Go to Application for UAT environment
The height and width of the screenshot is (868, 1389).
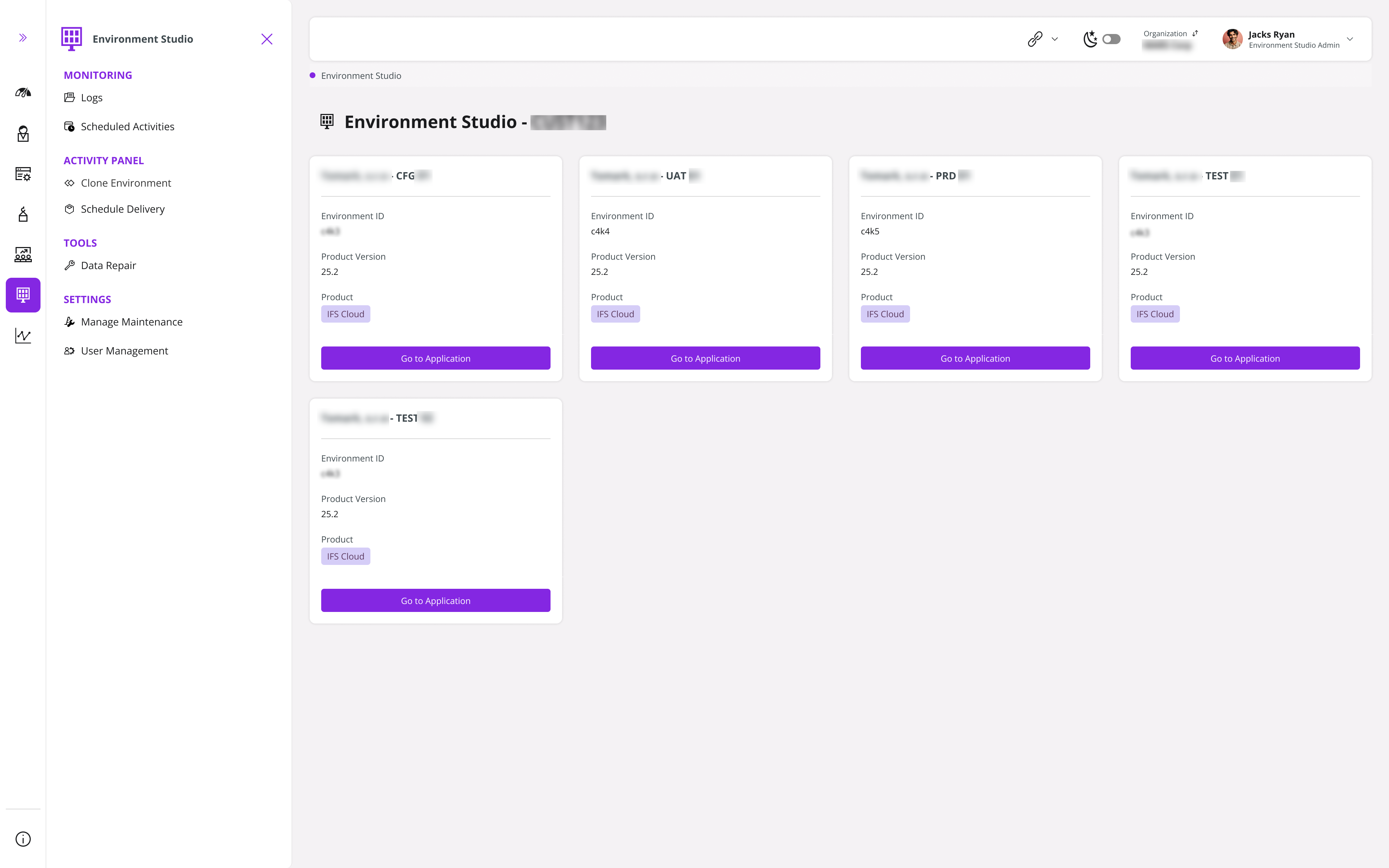click(x=705, y=358)
